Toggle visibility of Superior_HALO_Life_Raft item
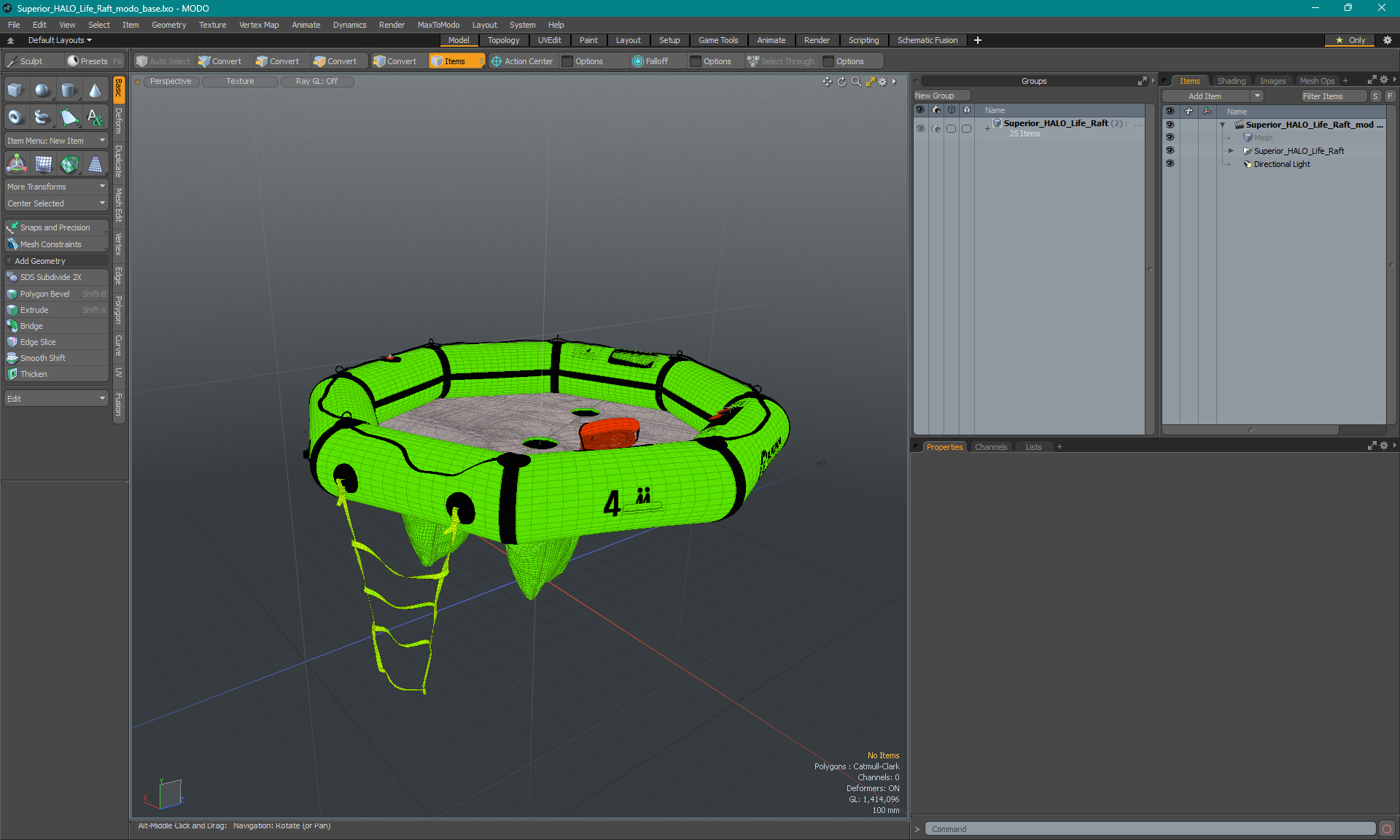Image resolution: width=1400 pixels, height=840 pixels. point(1170,151)
